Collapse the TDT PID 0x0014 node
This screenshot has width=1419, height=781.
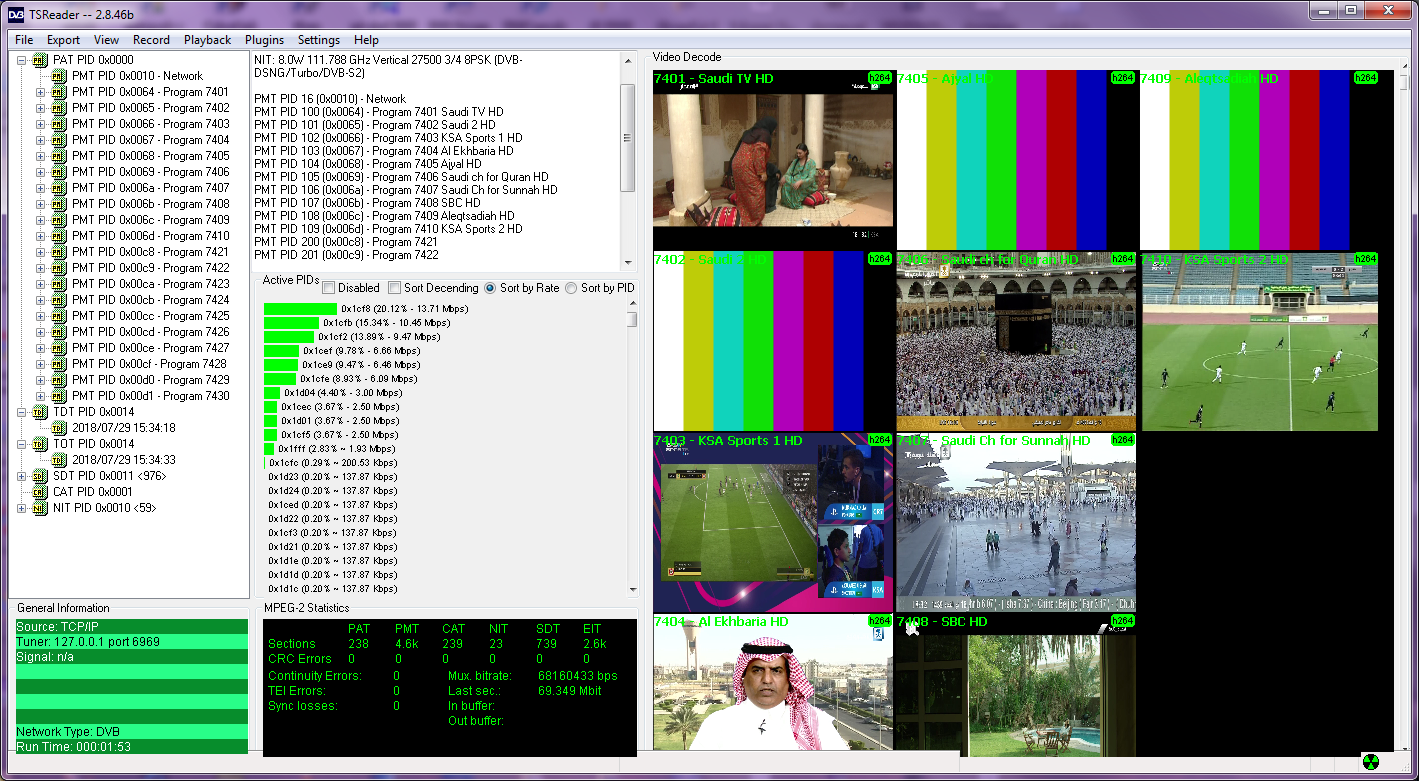click(x=22, y=412)
